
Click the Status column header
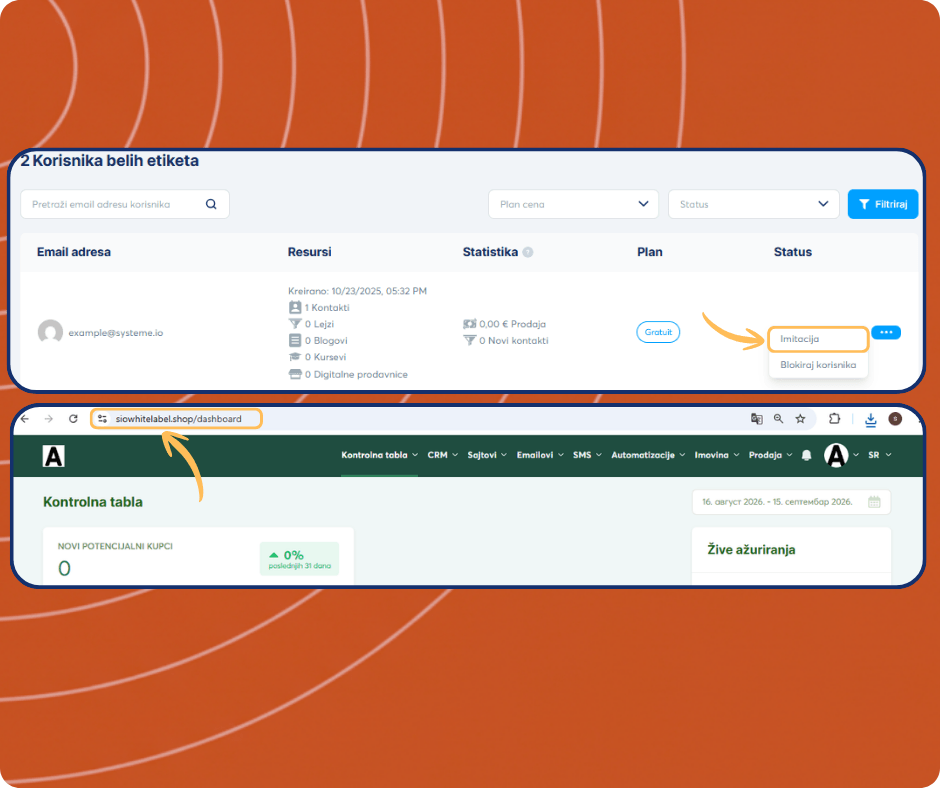793,252
